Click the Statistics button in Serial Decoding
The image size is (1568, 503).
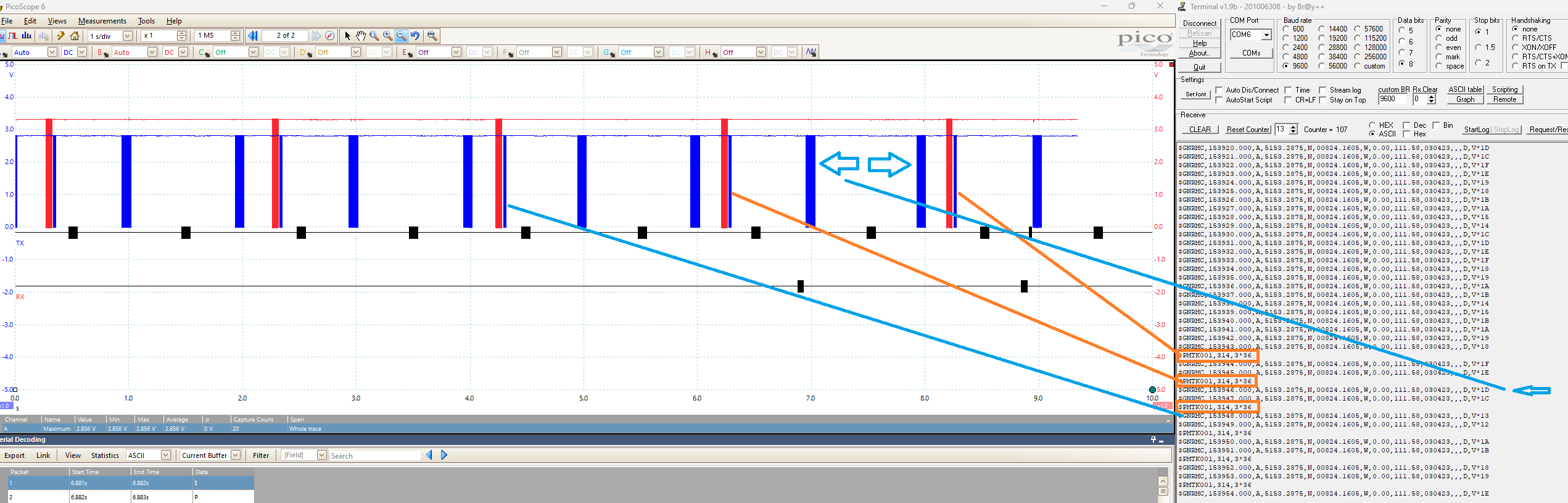click(x=105, y=455)
